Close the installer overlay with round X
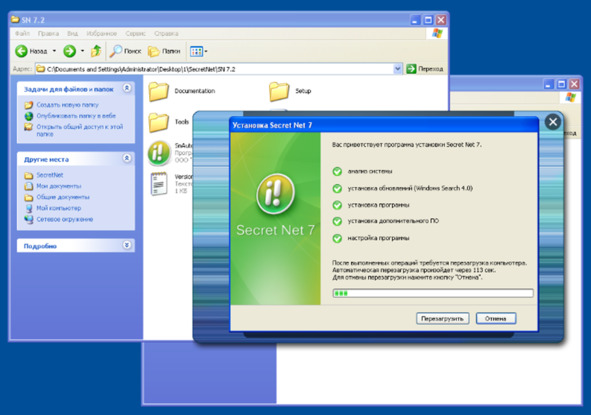 tap(553, 122)
